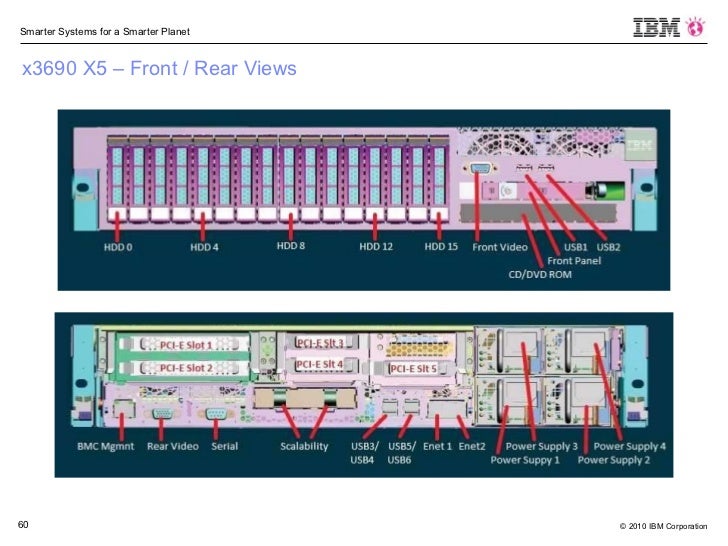Click the 'HDD 4' label
Viewport: 728px width, 546px height.
(x=204, y=247)
